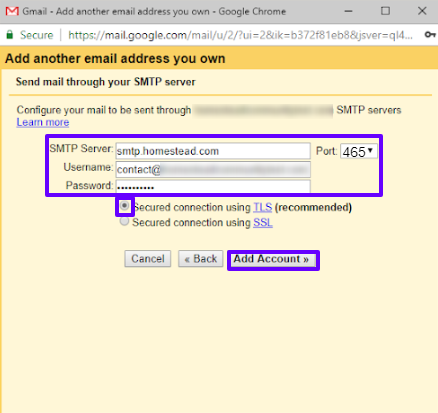Minimize the Chrome popup window
438x413 pixels.
[348, 11]
